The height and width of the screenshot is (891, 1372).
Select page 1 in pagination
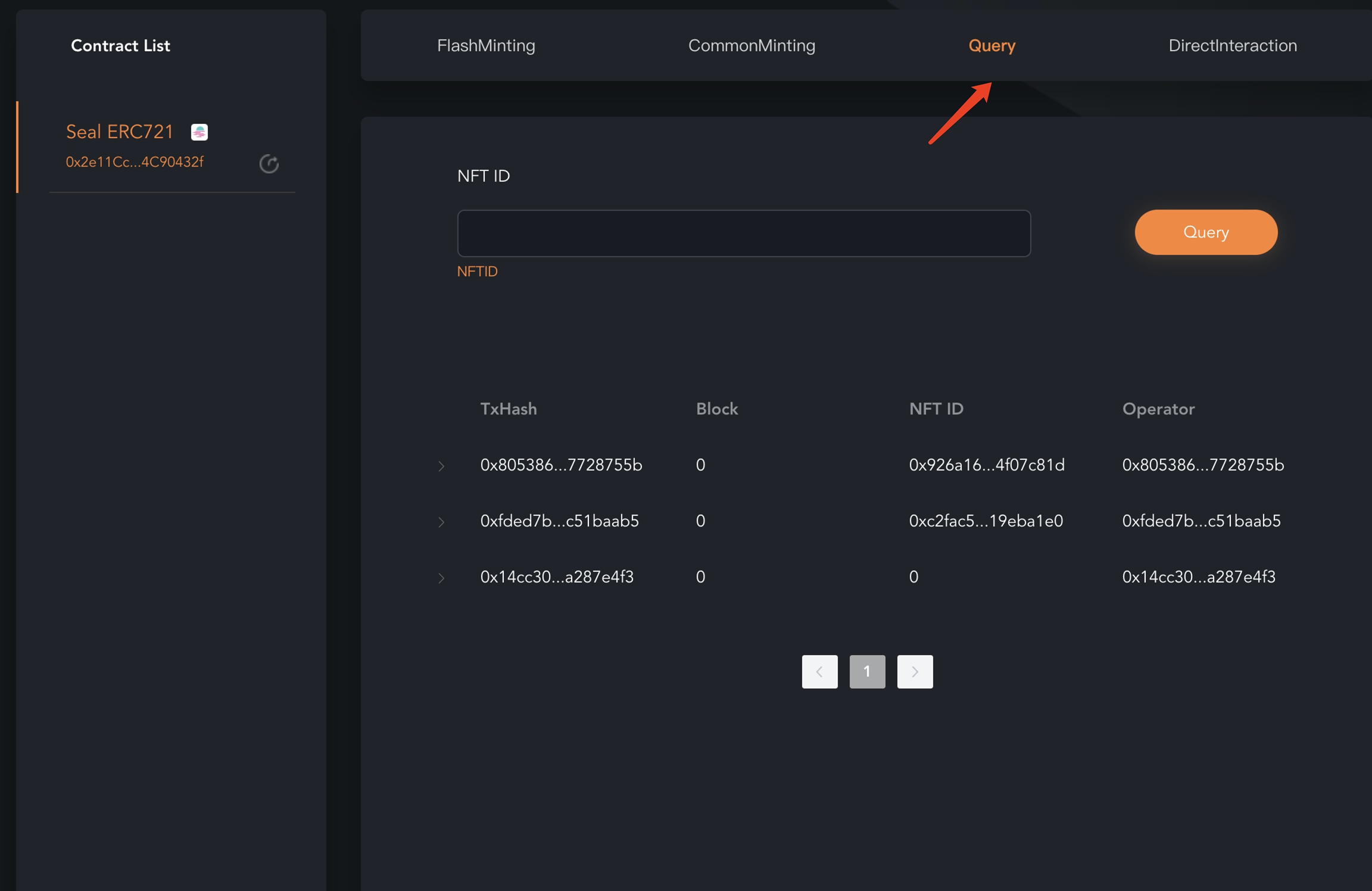tap(867, 672)
